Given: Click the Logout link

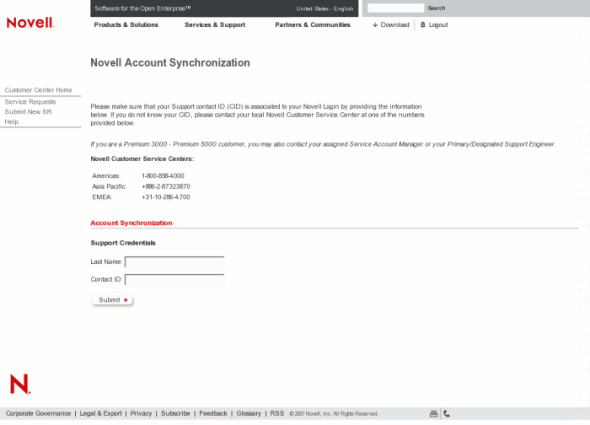Looking at the screenshot, I should click(x=438, y=25).
